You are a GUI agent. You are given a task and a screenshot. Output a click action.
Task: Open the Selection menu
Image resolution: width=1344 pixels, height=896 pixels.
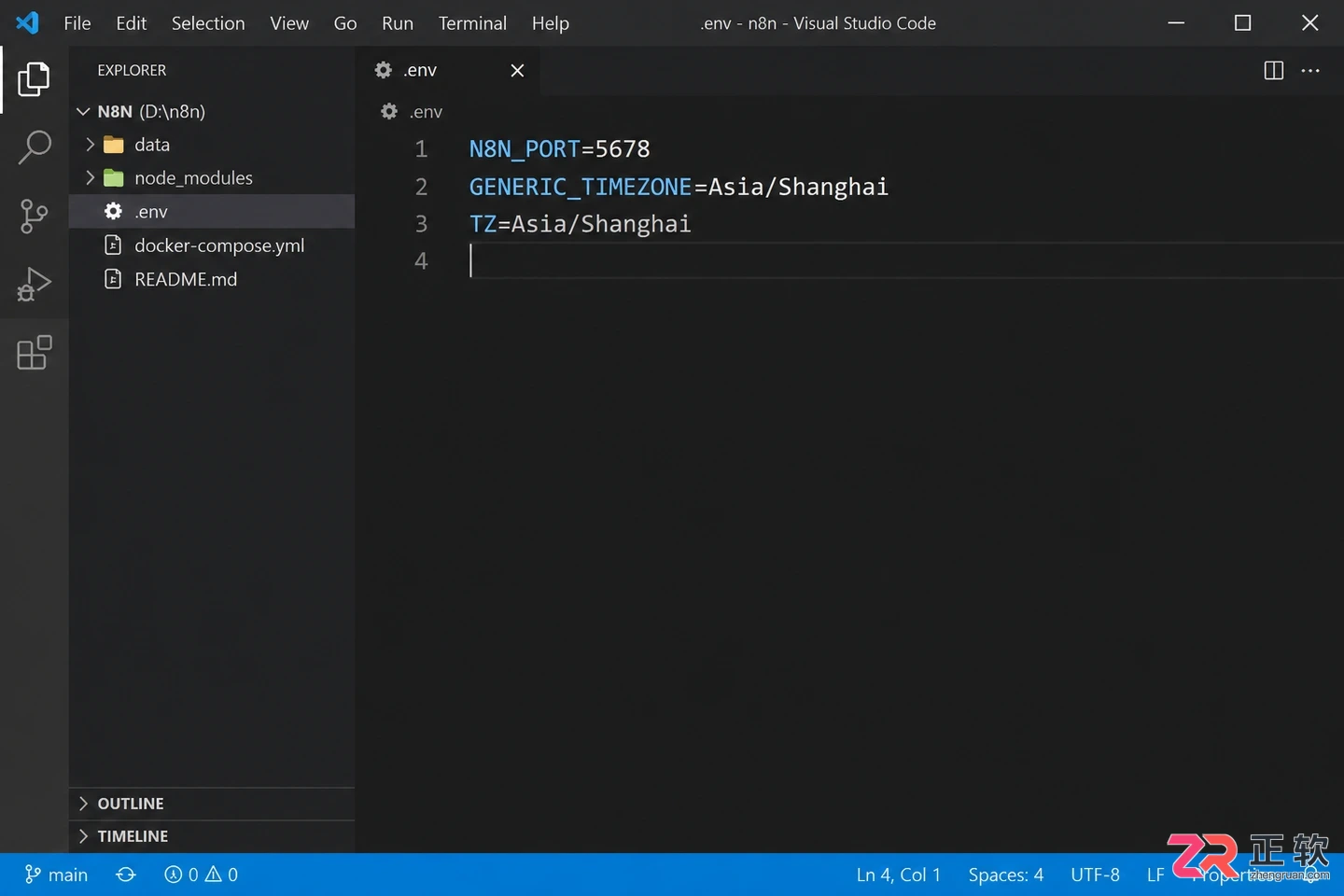[208, 23]
